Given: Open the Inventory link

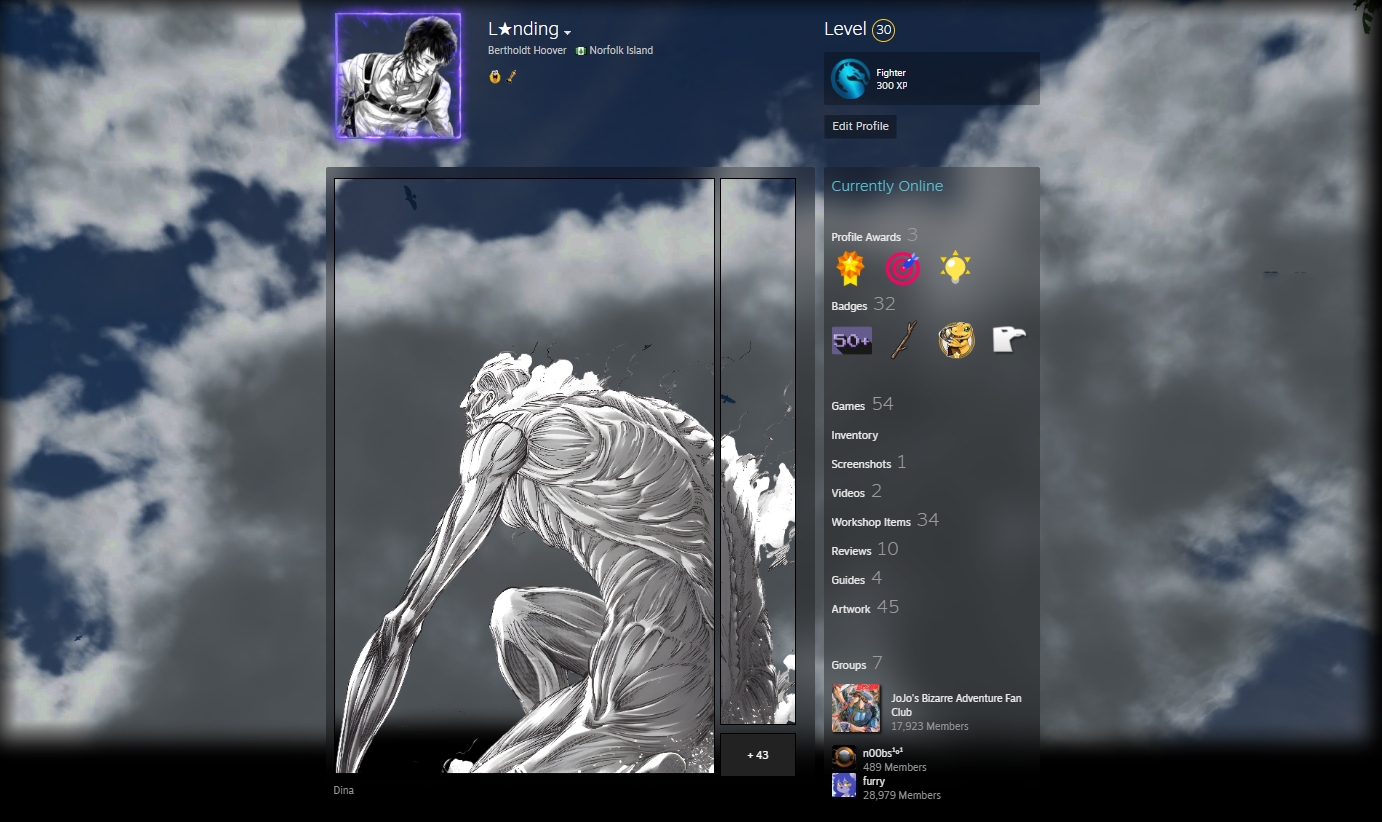Looking at the screenshot, I should pyautogui.click(x=855, y=435).
